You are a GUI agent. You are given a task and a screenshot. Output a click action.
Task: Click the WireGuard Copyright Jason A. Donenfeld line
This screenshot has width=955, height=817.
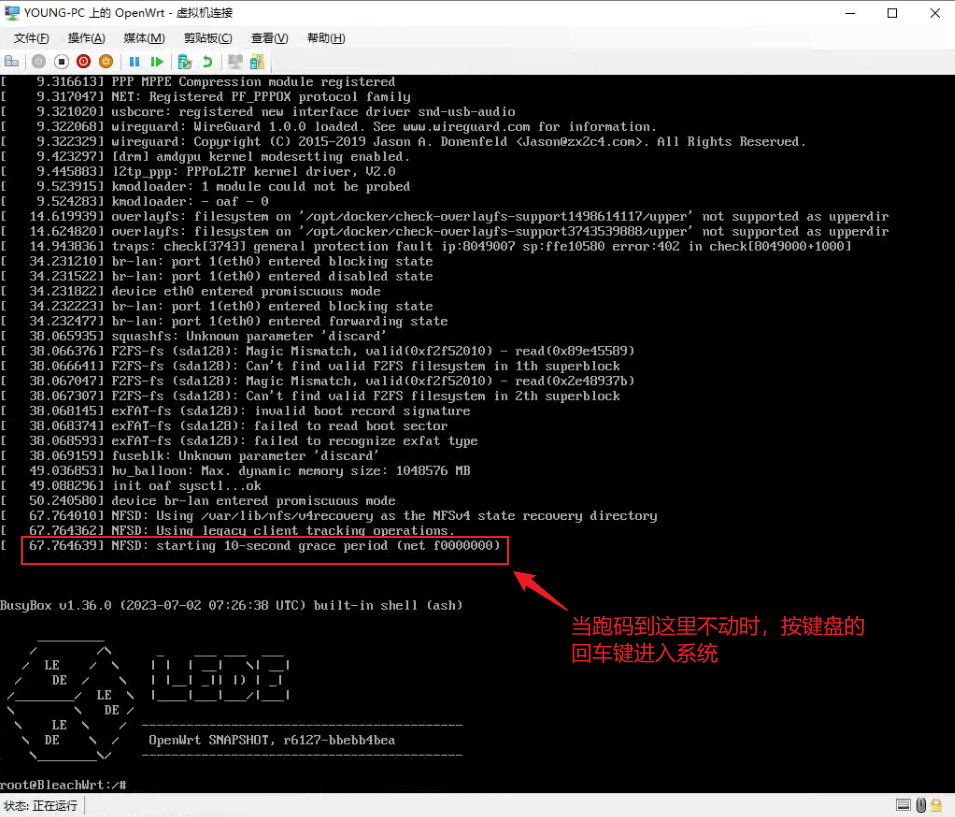pos(404,141)
